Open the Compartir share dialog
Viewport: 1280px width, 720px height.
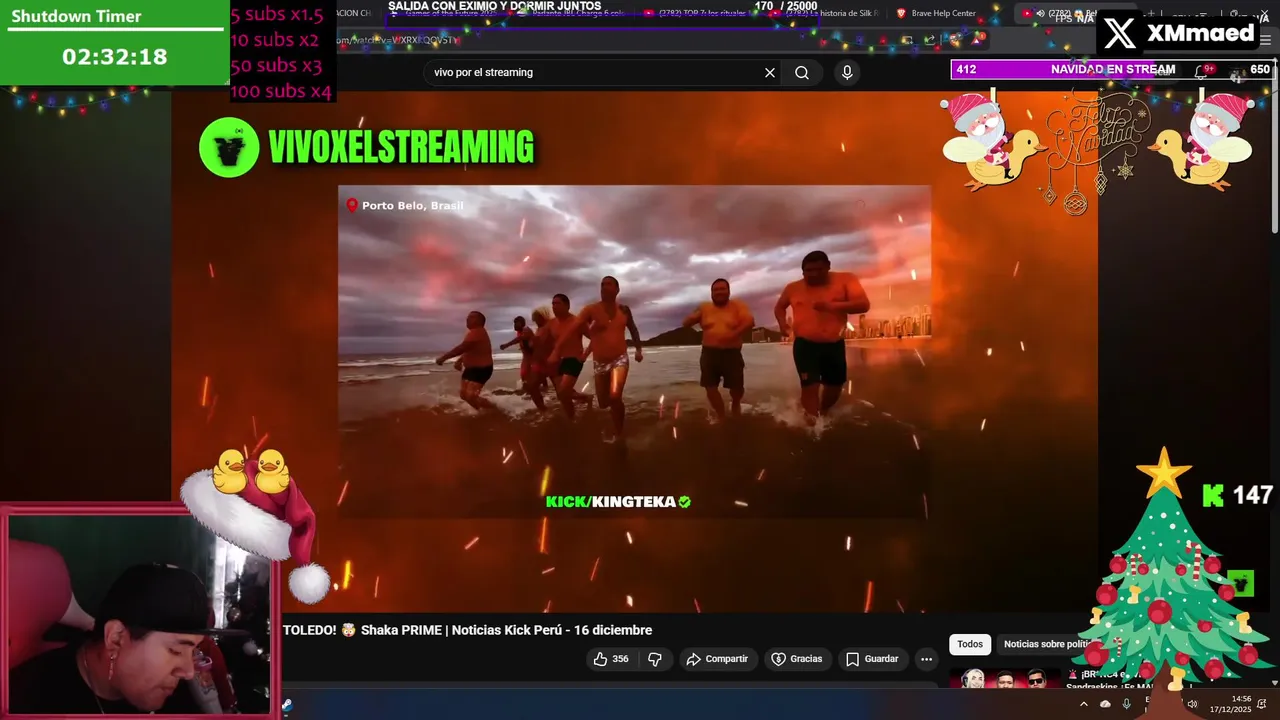click(717, 659)
